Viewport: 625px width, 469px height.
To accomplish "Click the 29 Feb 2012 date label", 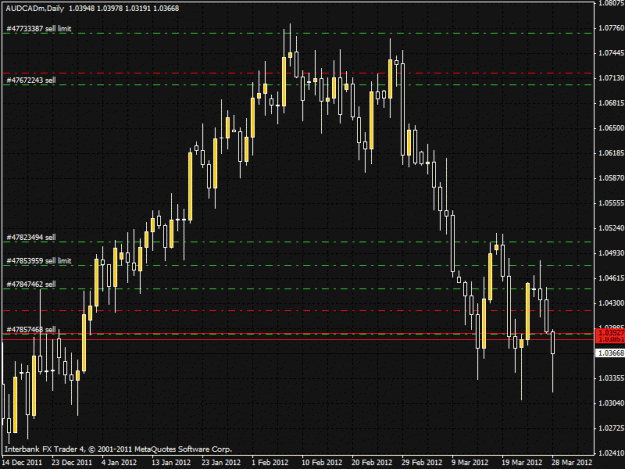I will coord(422,462).
